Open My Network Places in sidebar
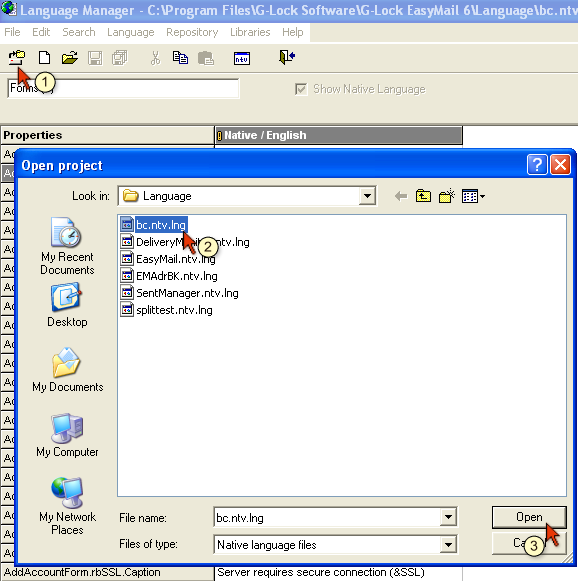578x582 pixels. [67, 506]
